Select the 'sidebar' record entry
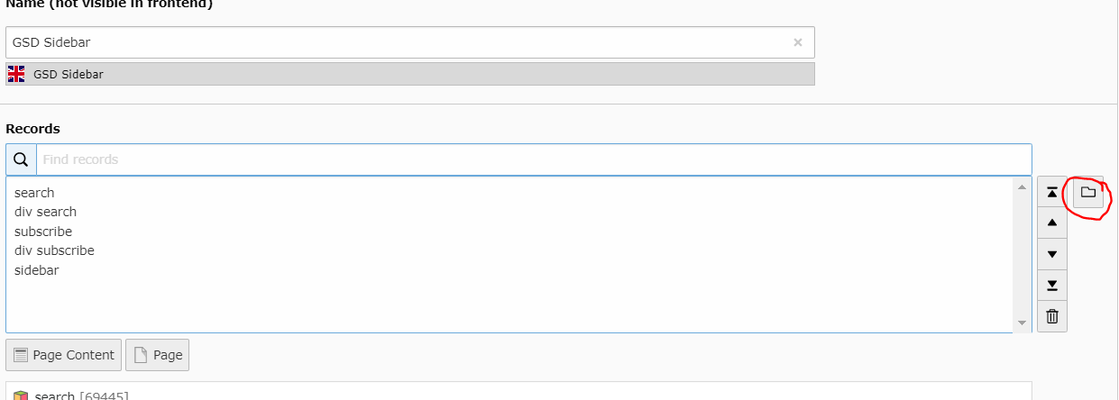 pos(37,270)
